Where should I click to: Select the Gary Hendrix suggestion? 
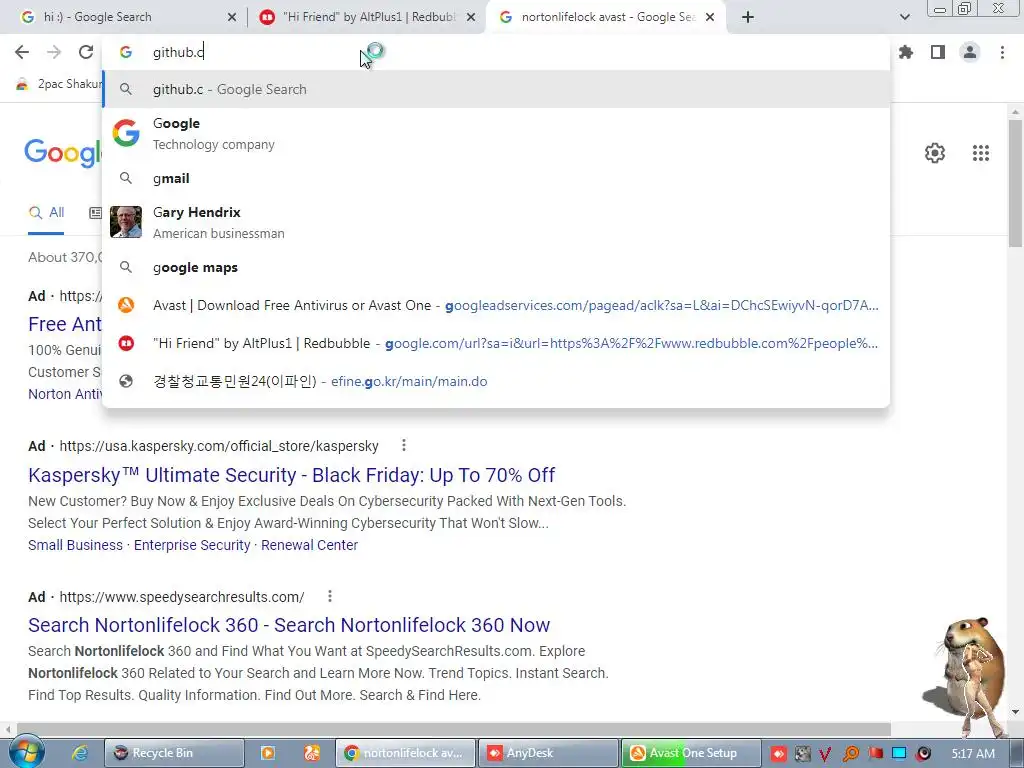pyautogui.click(x=496, y=222)
